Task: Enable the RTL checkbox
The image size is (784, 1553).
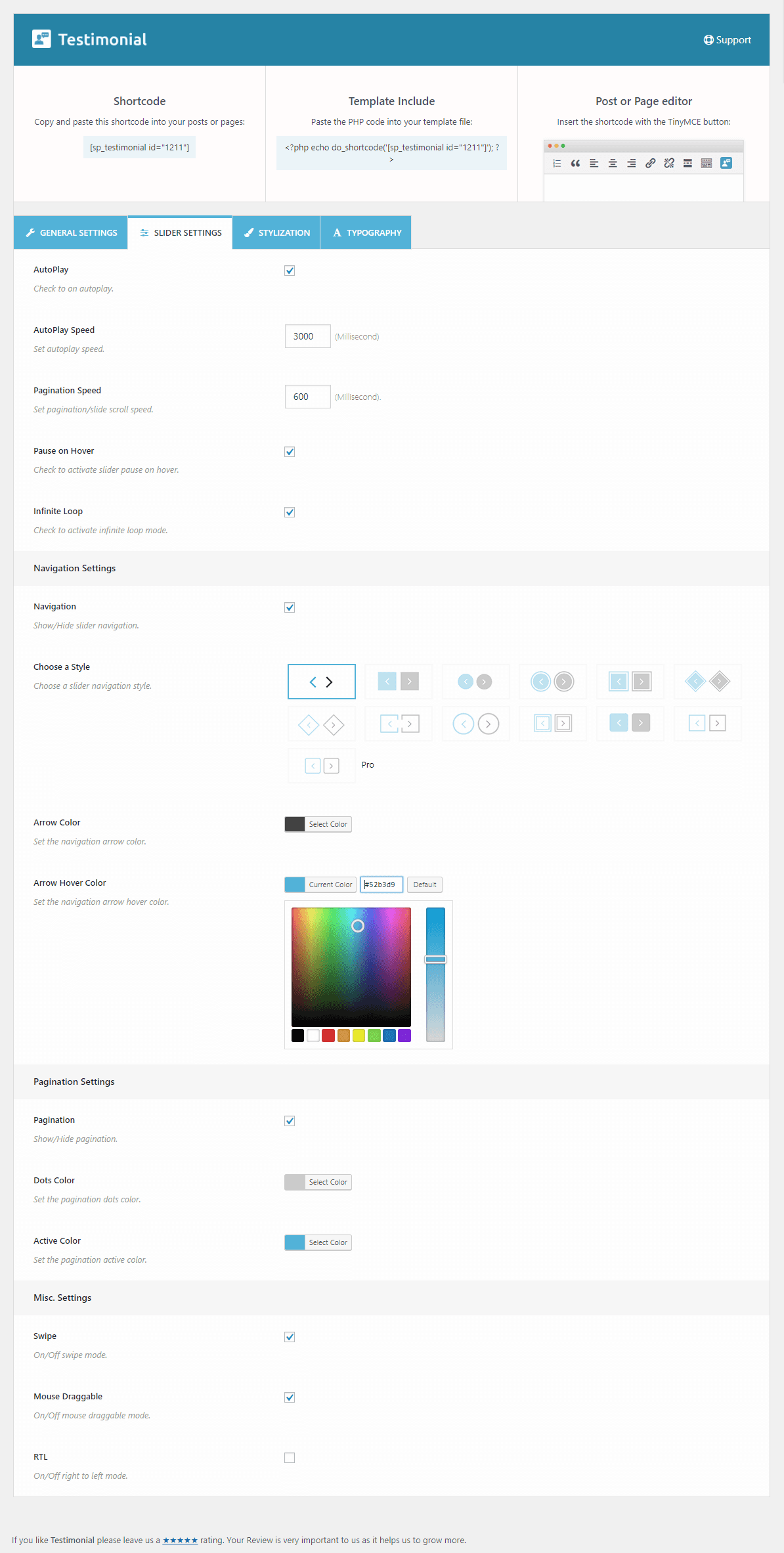Action: coord(290,1458)
